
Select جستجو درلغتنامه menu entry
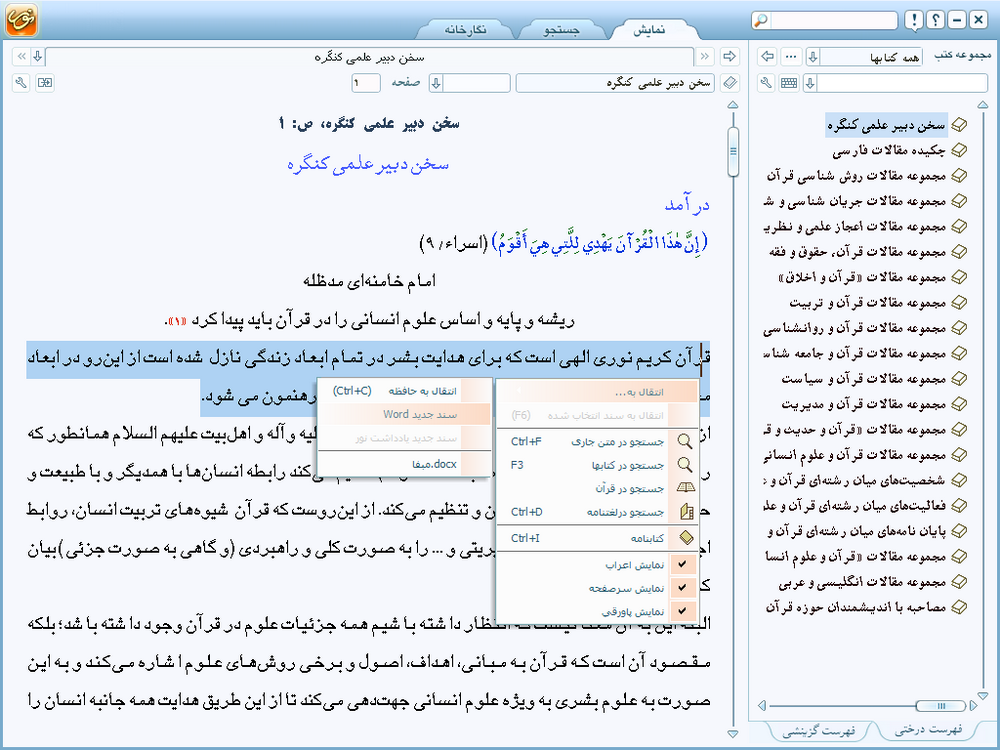pyautogui.click(x=598, y=512)
